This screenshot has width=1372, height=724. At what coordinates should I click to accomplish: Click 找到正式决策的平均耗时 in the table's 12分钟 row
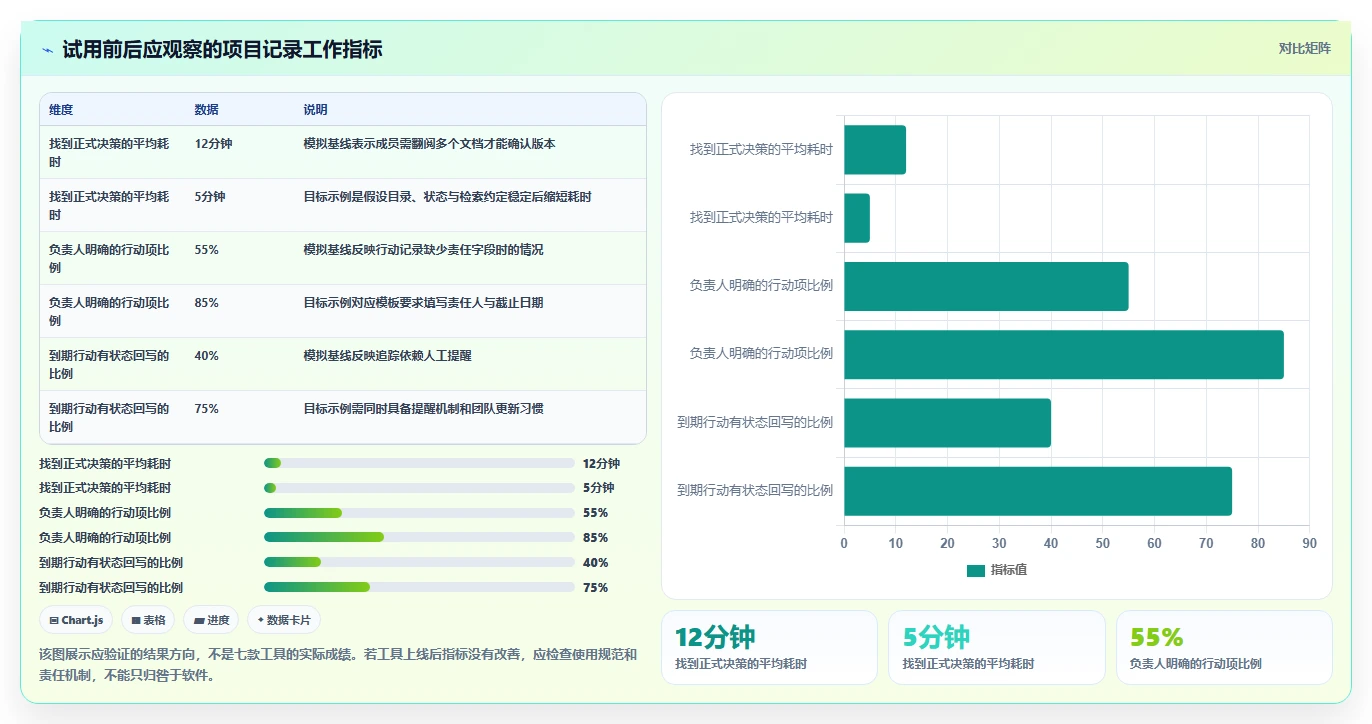point(109,152)
